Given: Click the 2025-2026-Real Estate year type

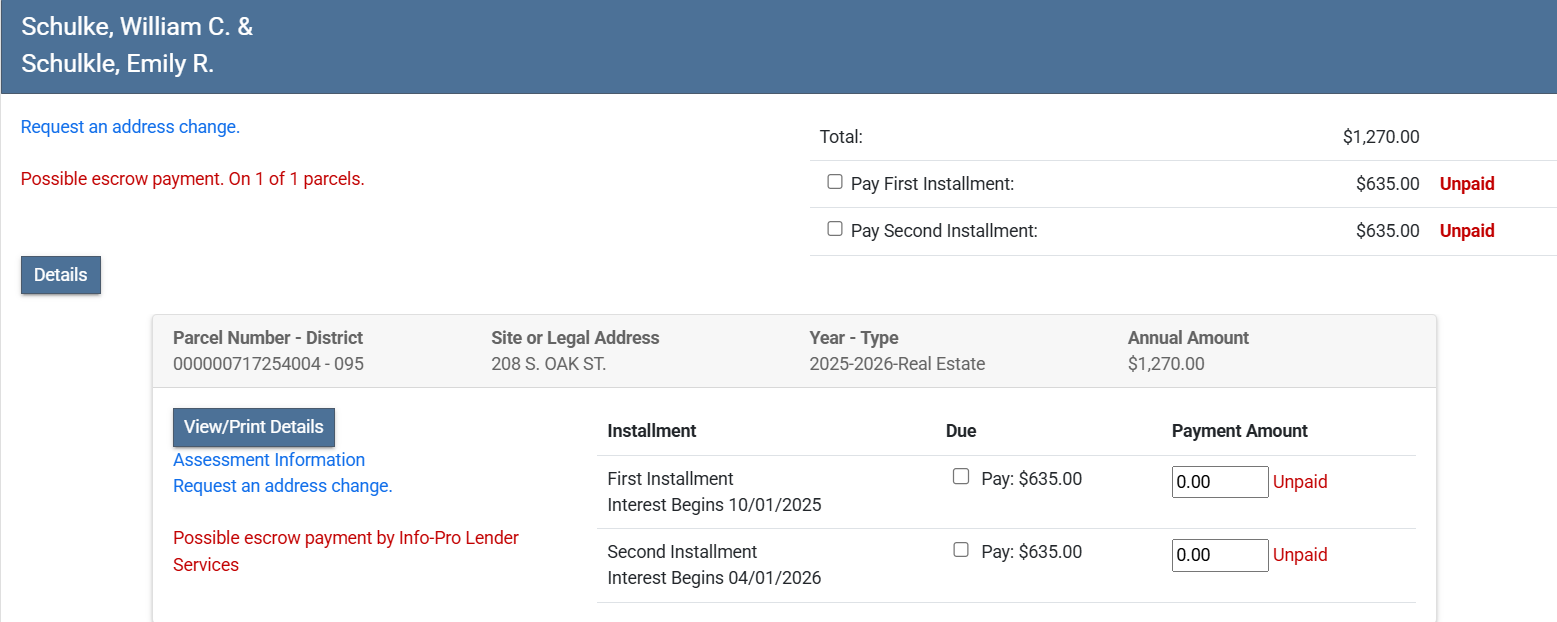Looking at the screenshot, I should (897, 364).
